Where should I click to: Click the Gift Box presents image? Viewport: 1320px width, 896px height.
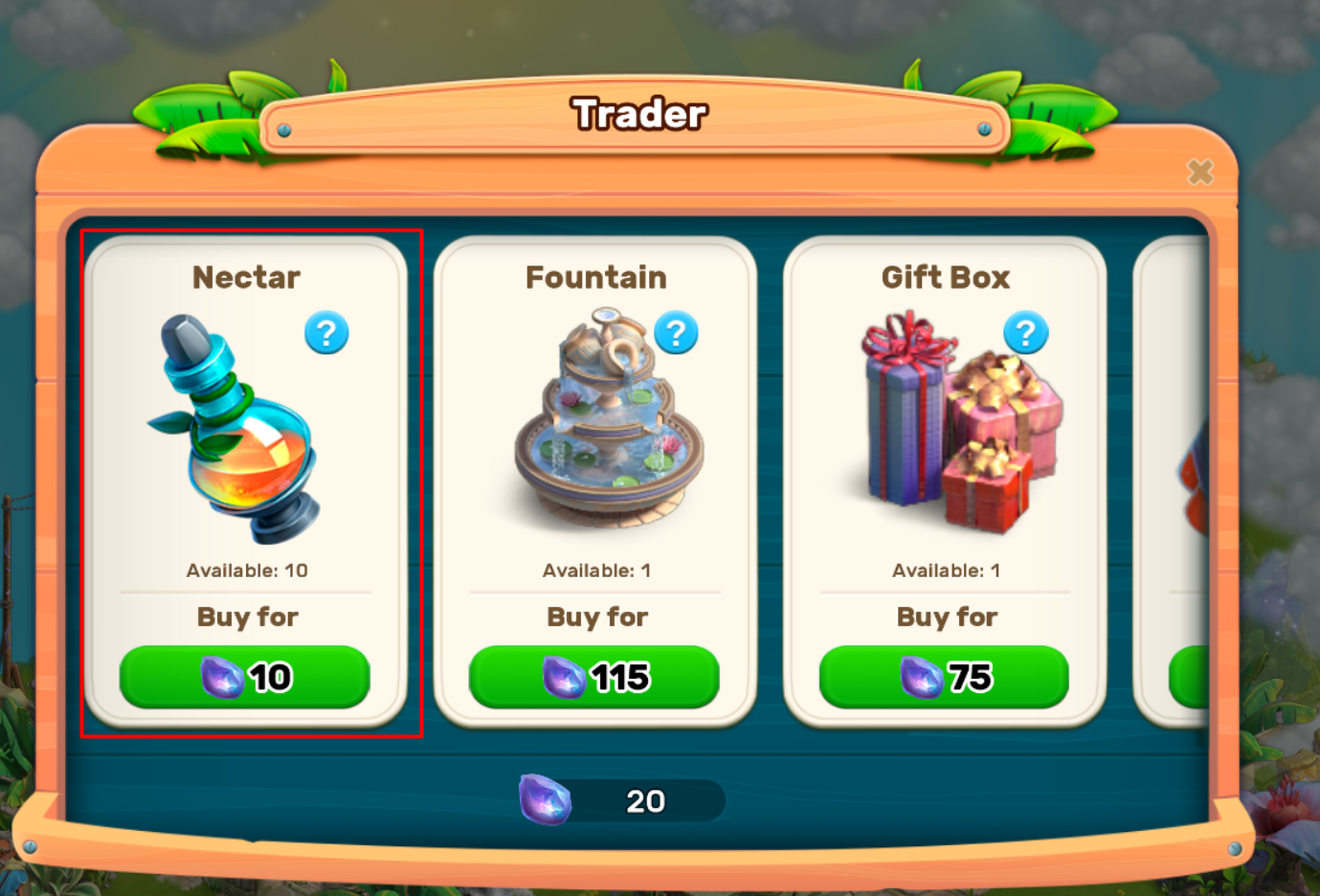click(962, 421)
